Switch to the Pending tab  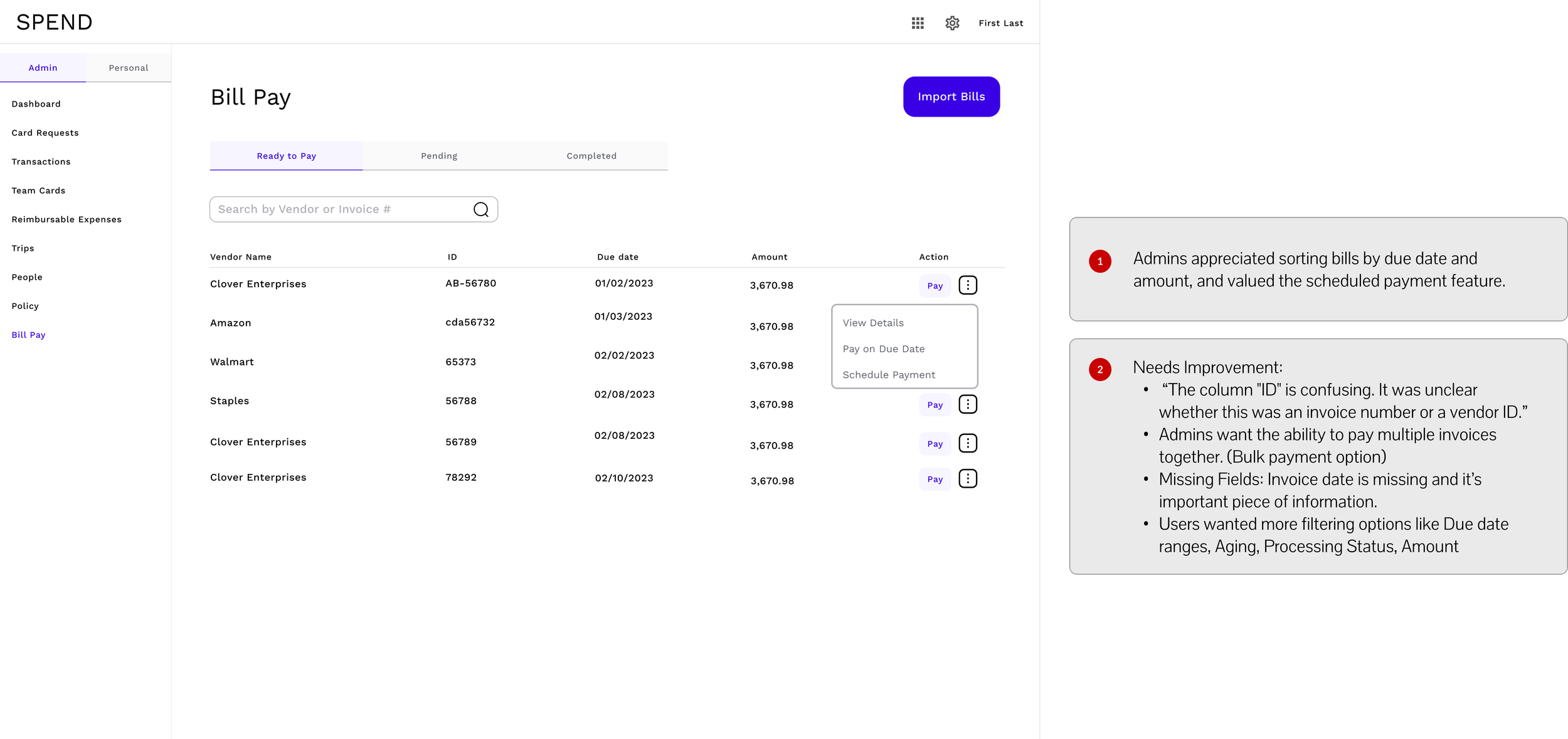439,156
